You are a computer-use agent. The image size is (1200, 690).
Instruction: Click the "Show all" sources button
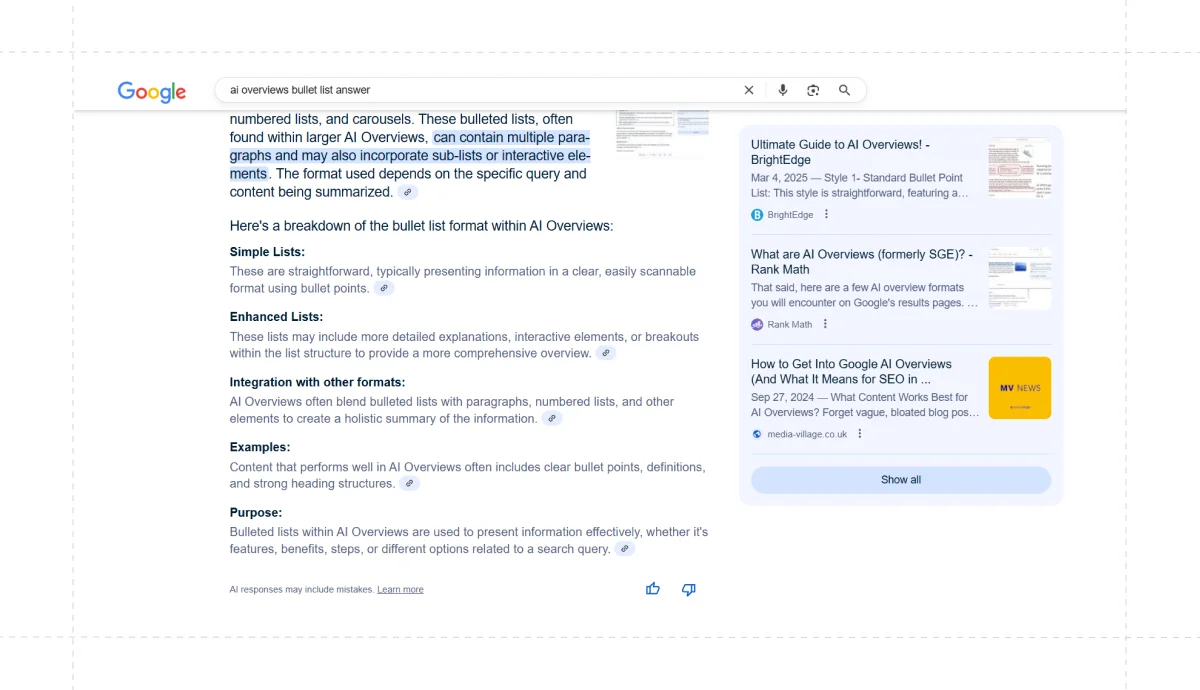click(x=901, y=480)
